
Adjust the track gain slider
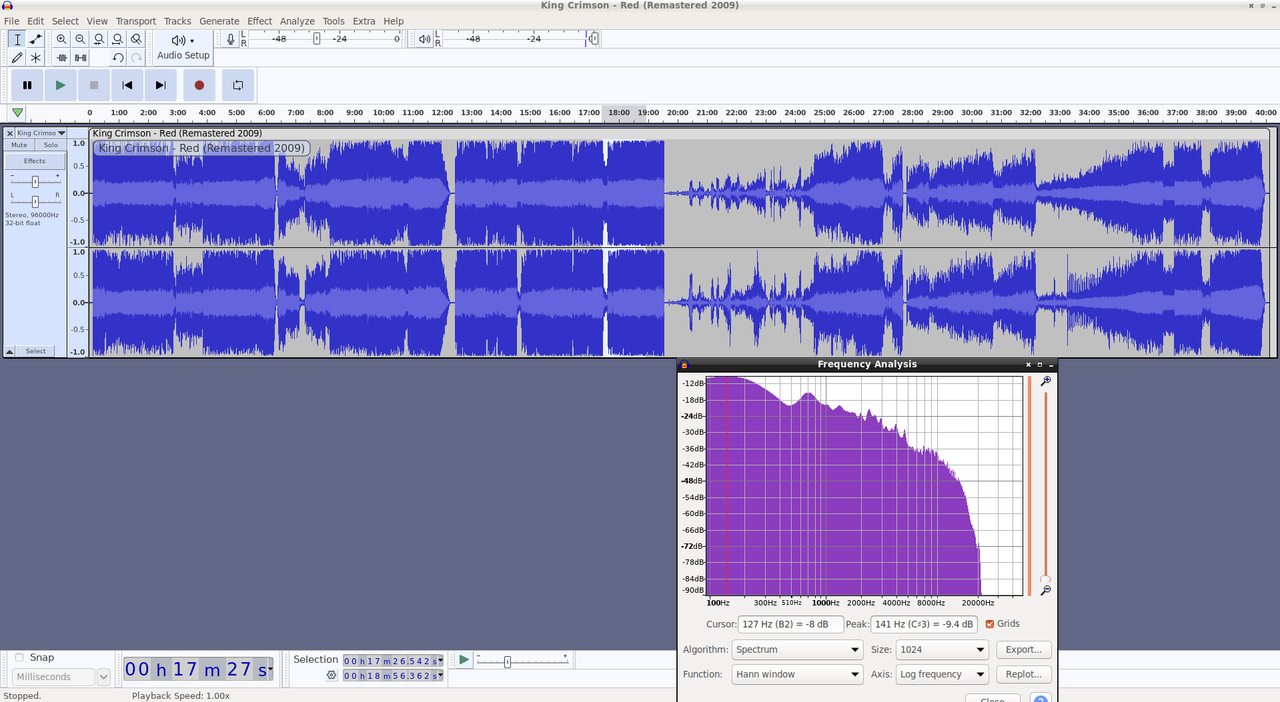(x=35, y=182)
